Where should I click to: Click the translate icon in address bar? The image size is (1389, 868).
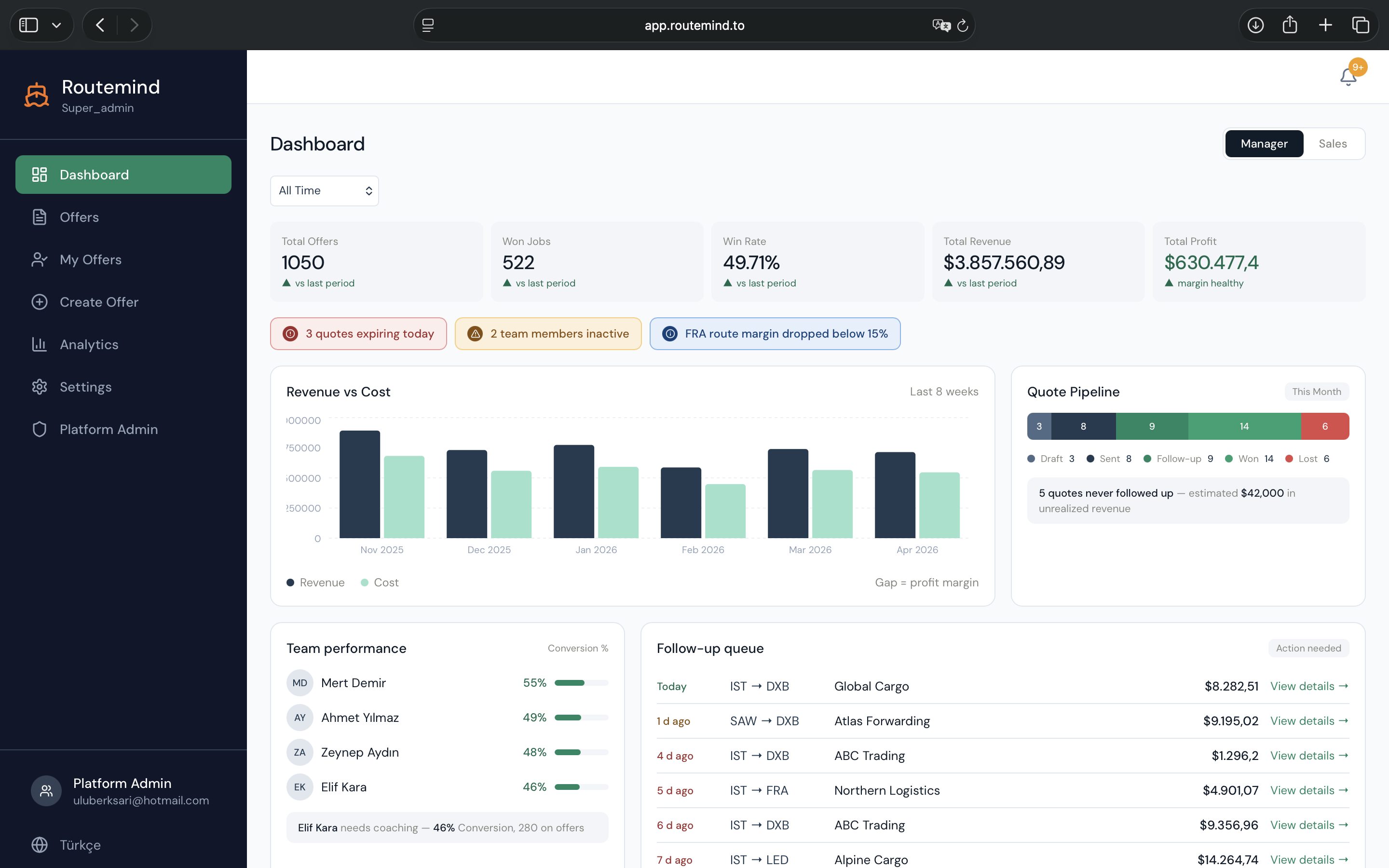click(941, 25)
